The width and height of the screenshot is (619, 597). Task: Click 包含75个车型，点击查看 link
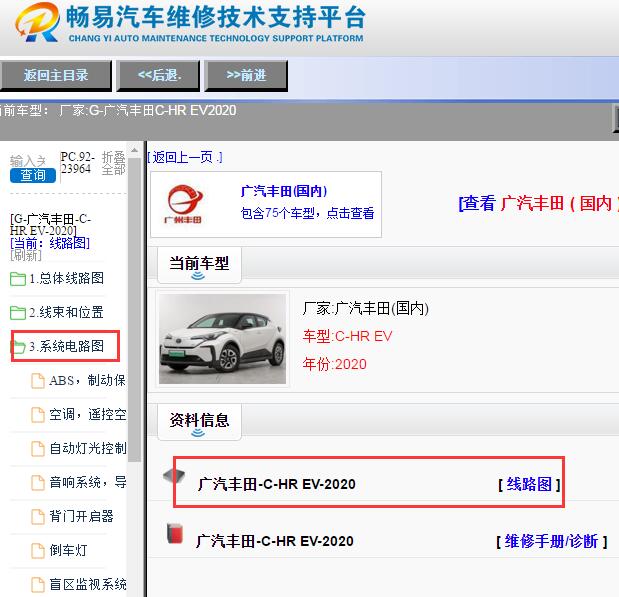pyautogui.click(x=307, y=213)
